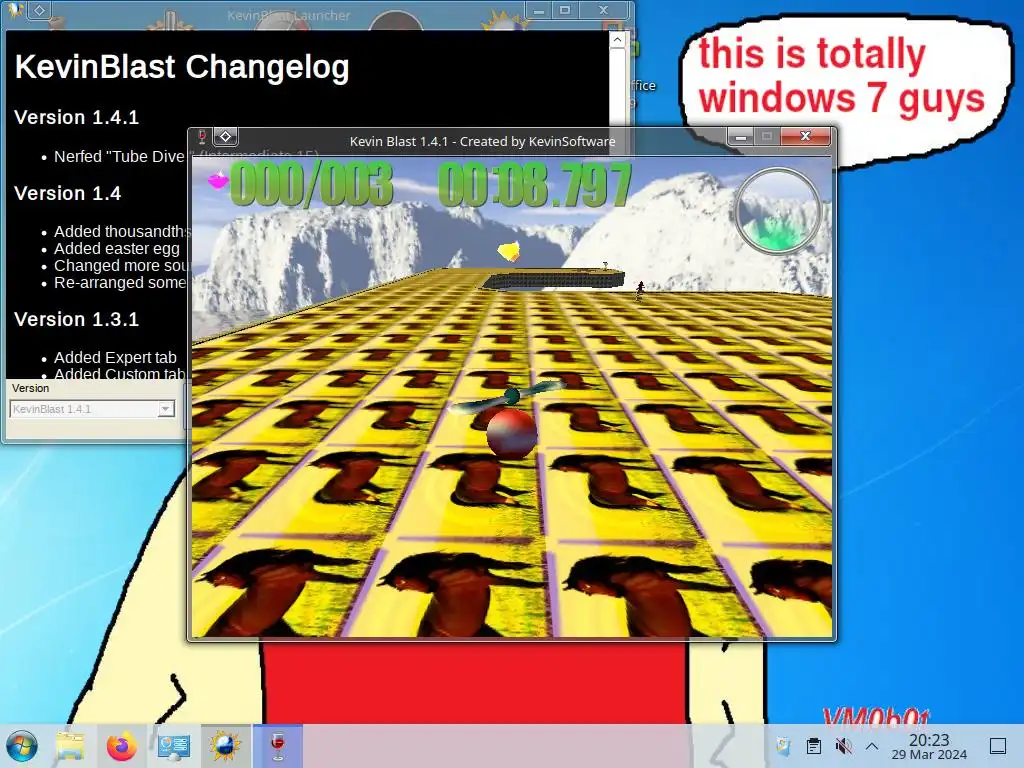Click the Version 1.4 changelog heading
The height and width of the screenshot is (768, 1024).
(x=67, y=193)
